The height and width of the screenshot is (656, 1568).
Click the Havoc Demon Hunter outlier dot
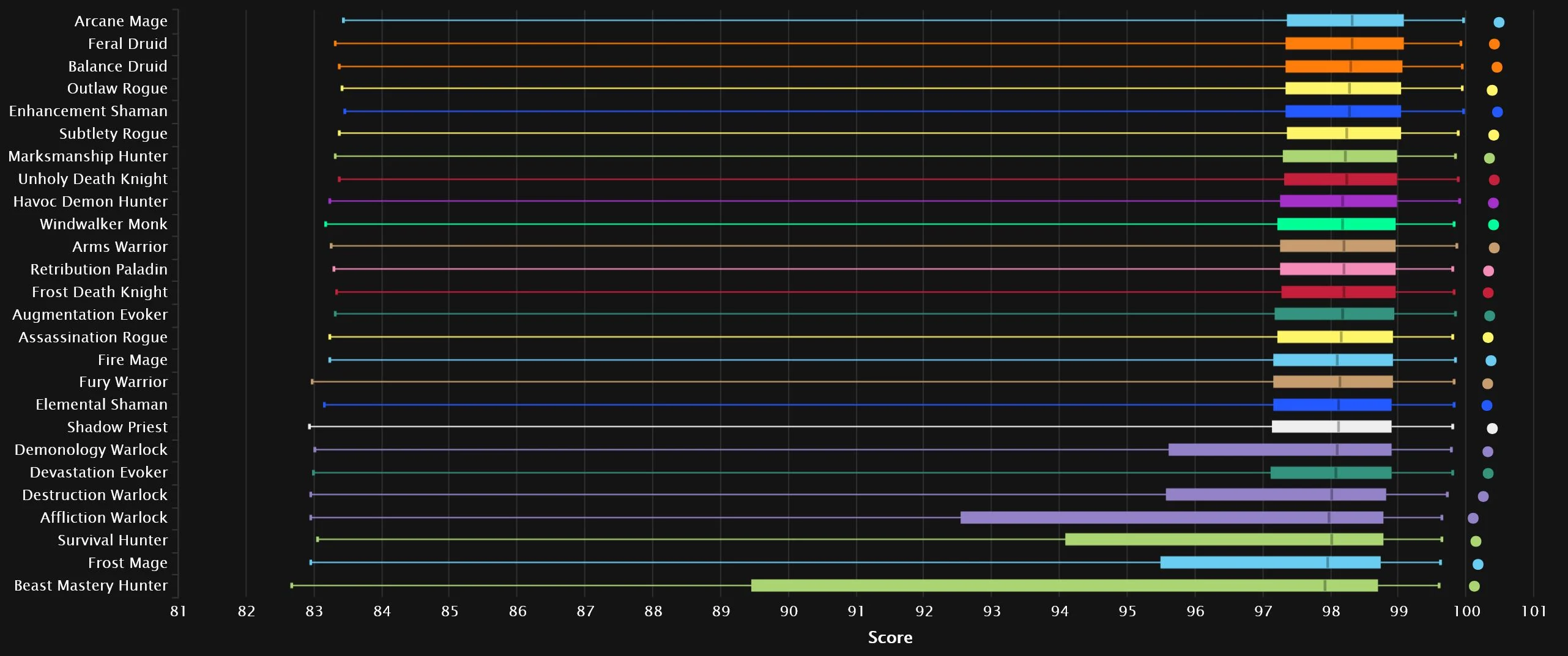[1493, 203]
